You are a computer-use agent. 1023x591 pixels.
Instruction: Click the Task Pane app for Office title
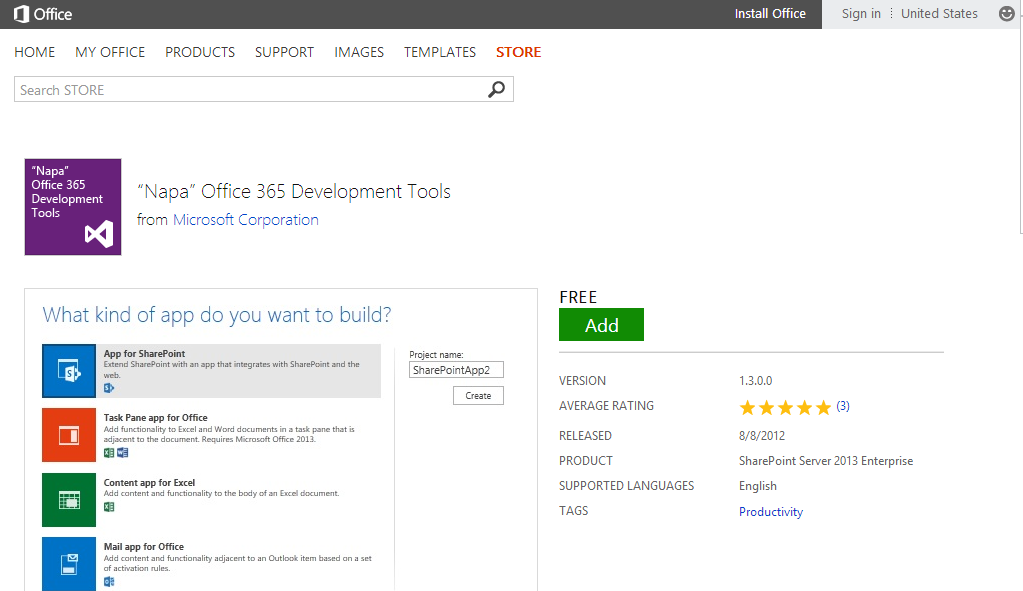[x=155, y=417]
